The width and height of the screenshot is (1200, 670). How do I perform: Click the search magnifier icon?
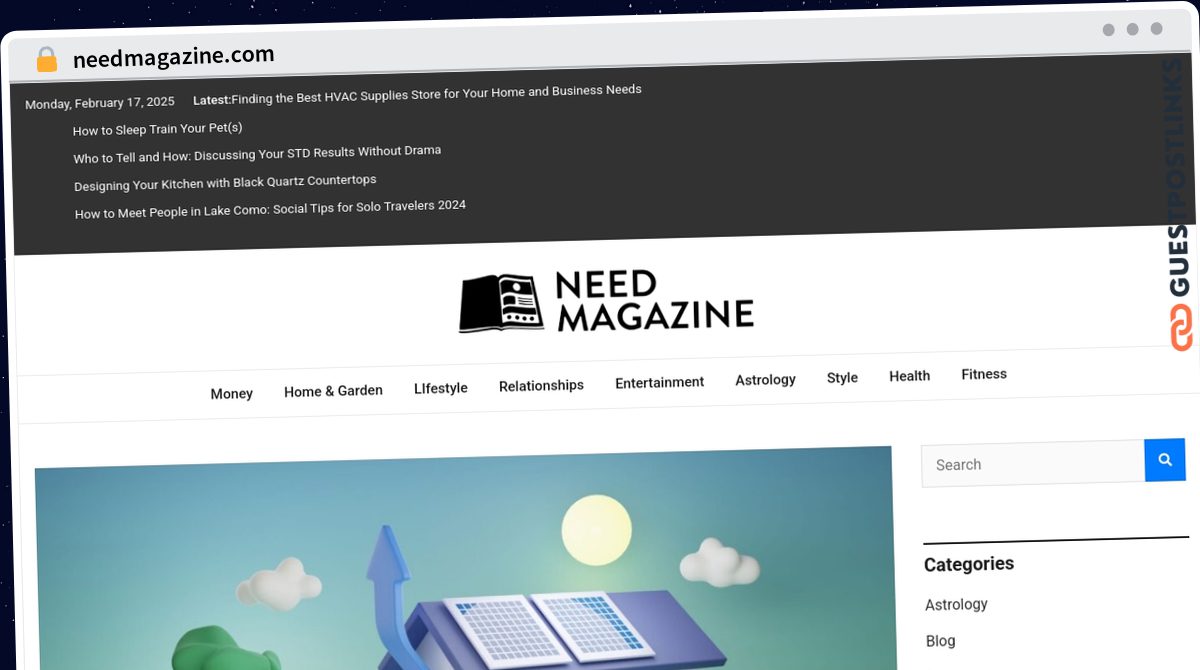pos(1164,460)
